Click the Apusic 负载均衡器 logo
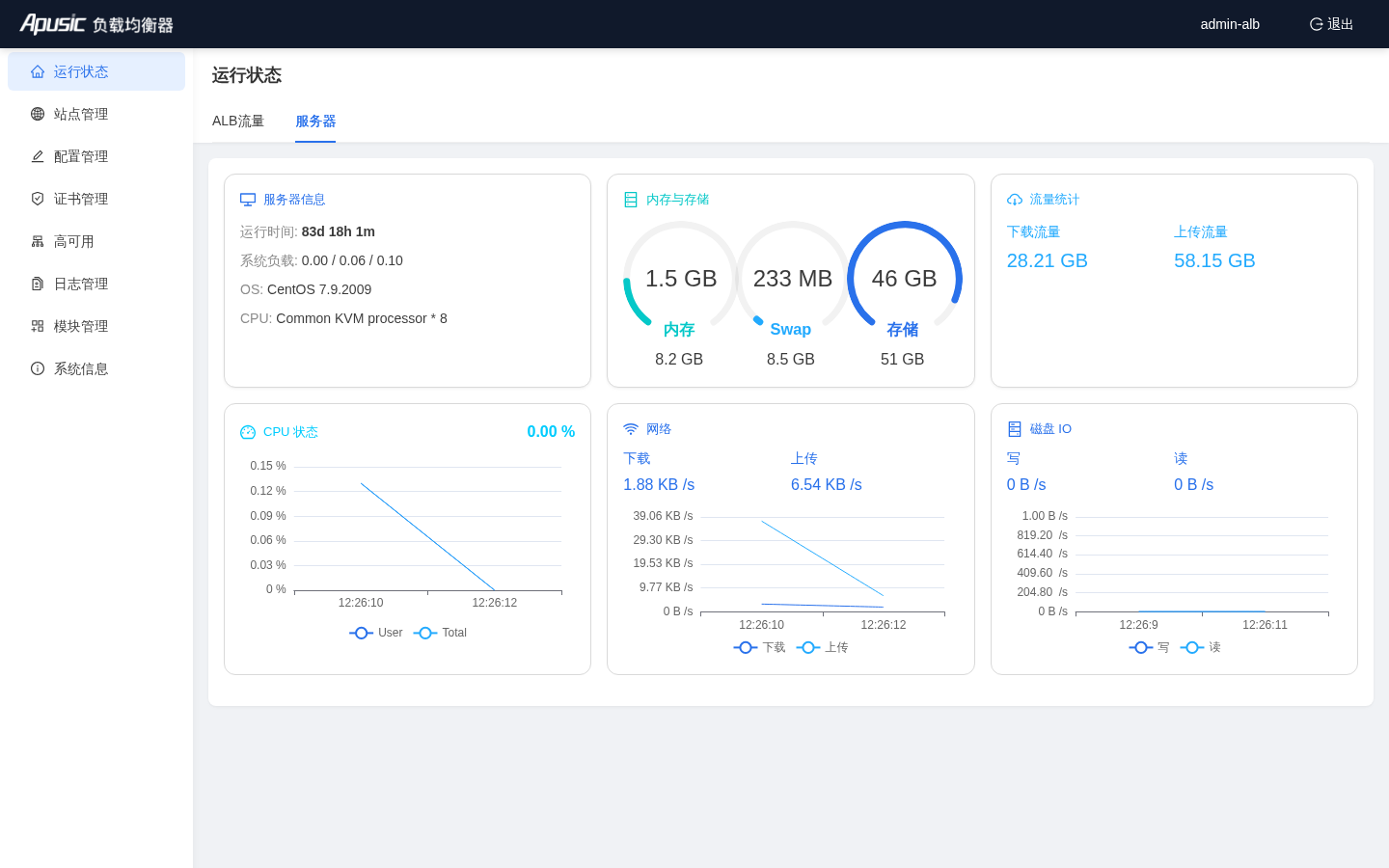Screen dimensions: 1389x868 96,24
